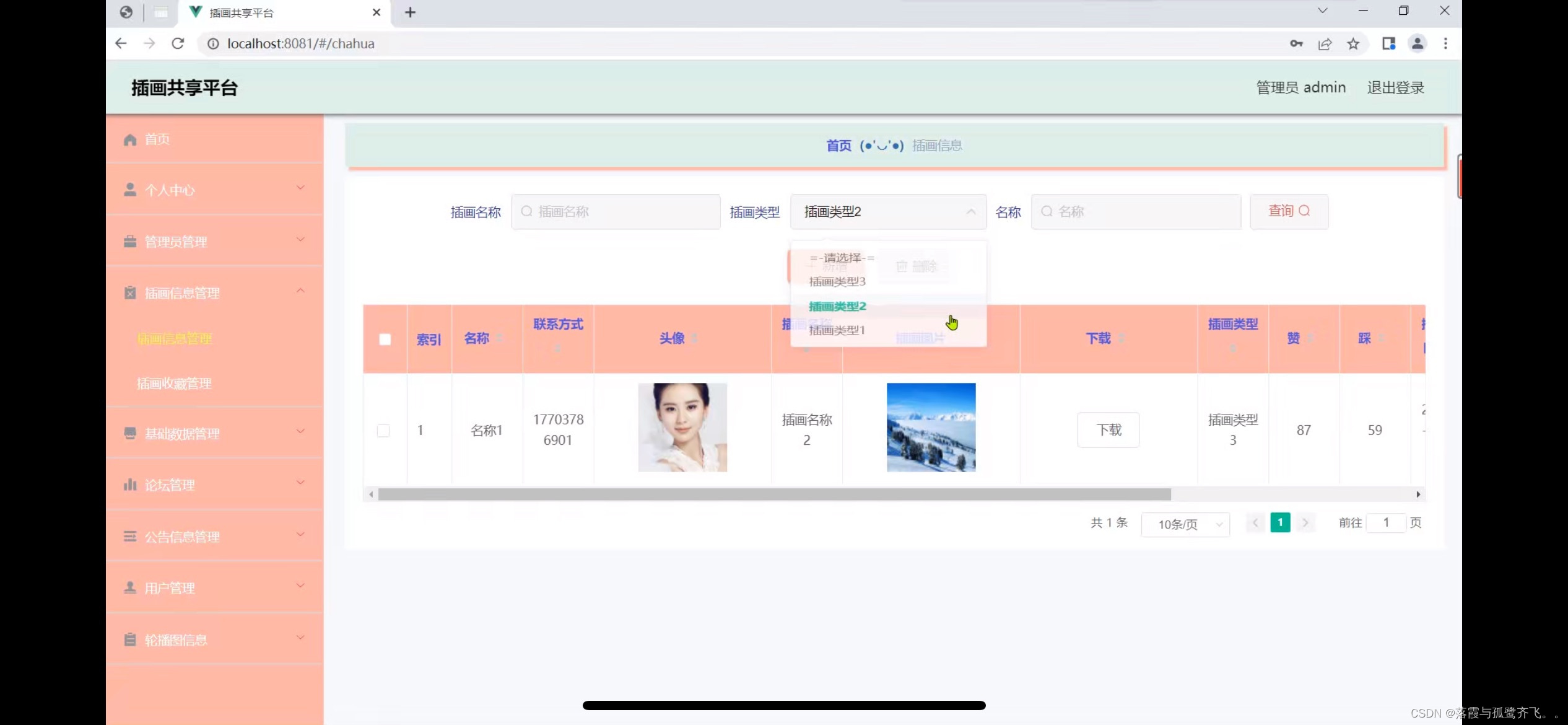The width and height of the screenshot is (1568, 725).
Task: Sort the 下载 column using its sort arrows
Action: click(1122, 338)
